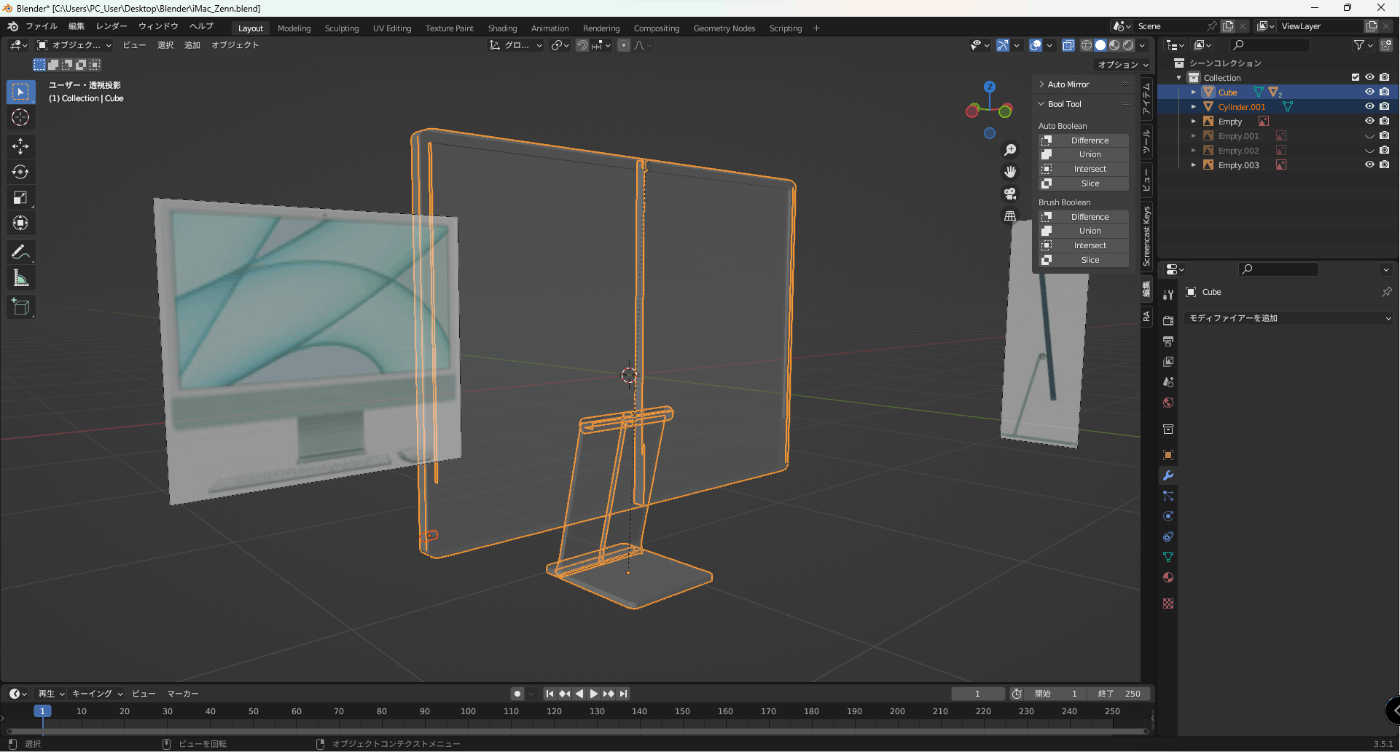Open the viewport options dropdown
The width and height of the screenshot is (1400, 752).
tap(1124, 65)
